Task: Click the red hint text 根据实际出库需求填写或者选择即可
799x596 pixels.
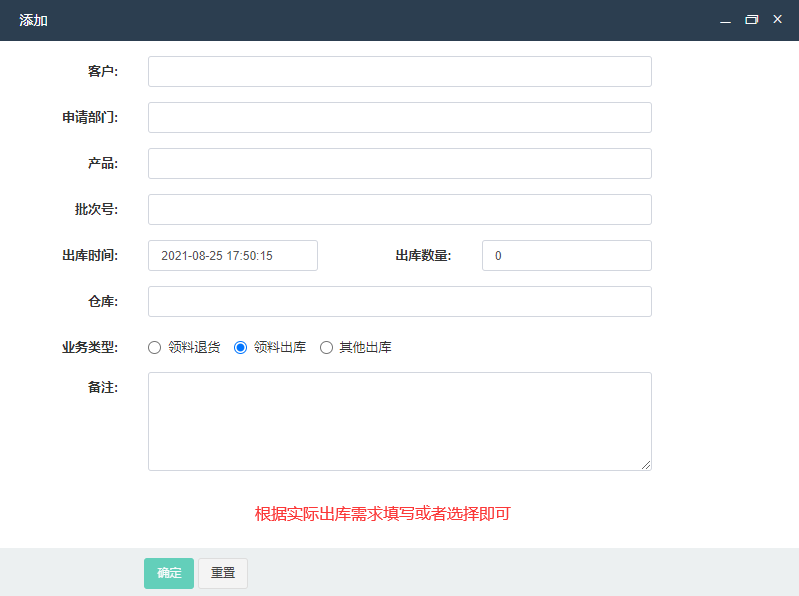Action: point(383,513)
